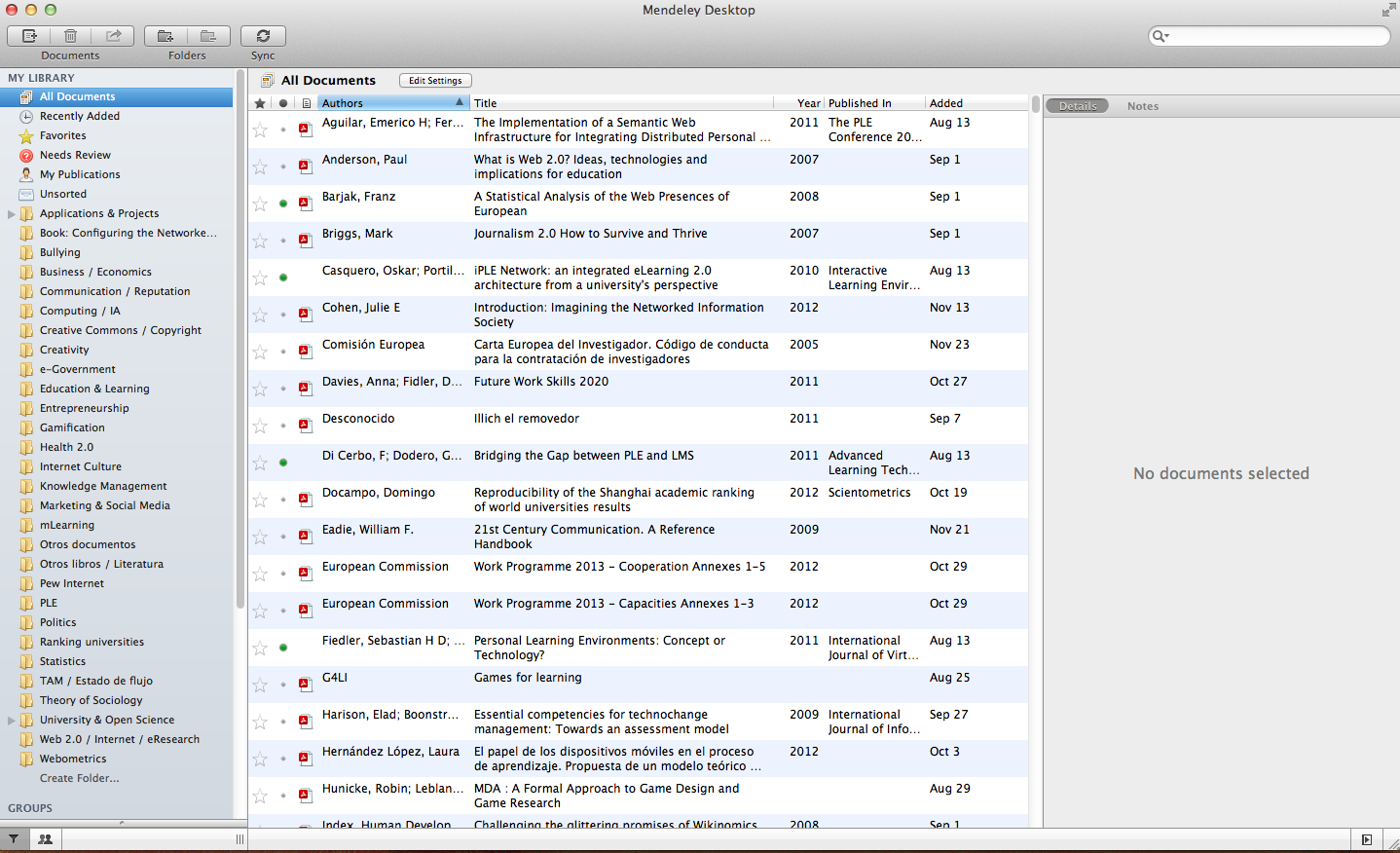Toggle read status dot for Barjak, Franz

coord(283,204)
